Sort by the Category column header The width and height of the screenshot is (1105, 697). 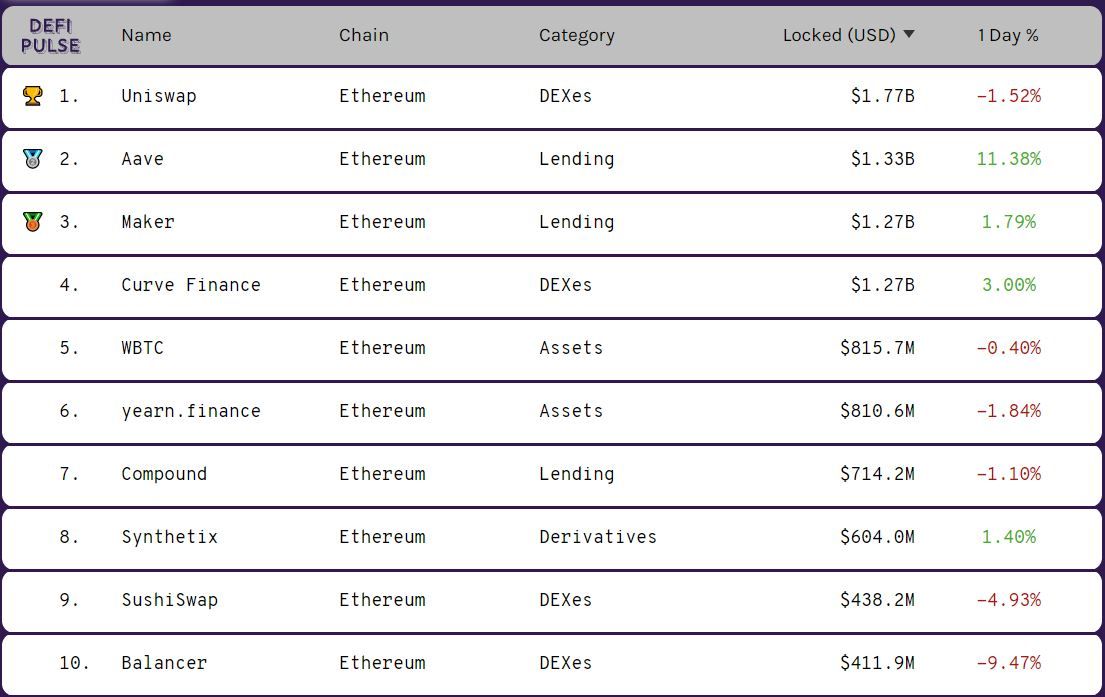[x=576, y=35]
